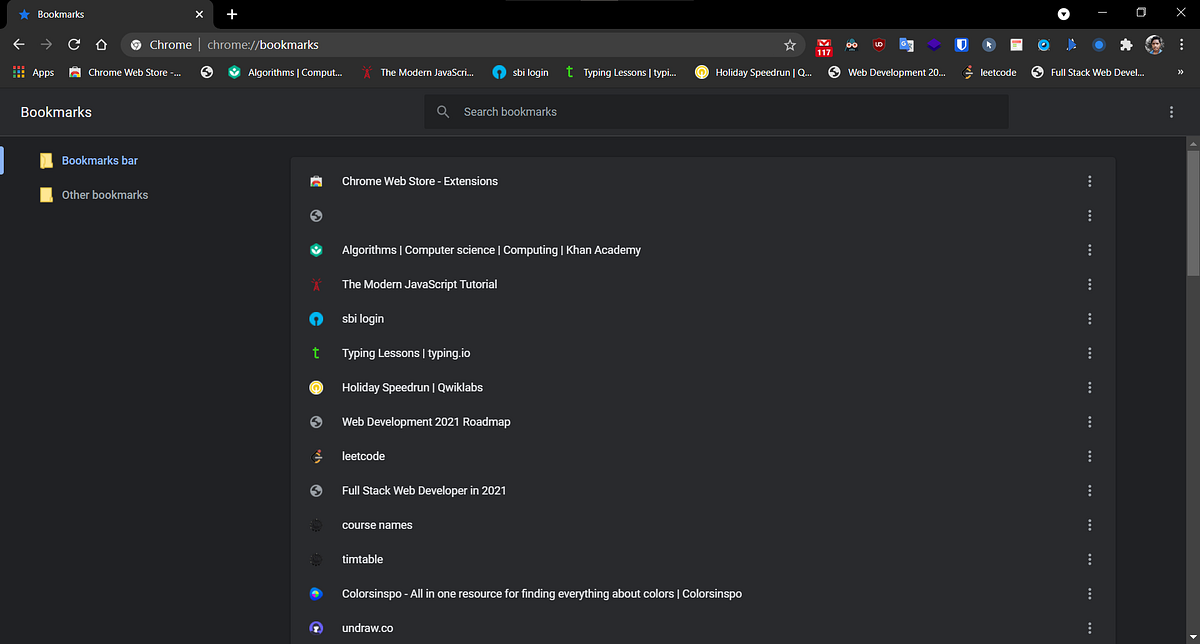Open the Bitwarden extension icon
The image size is (1200, 644).
point(961,45)
